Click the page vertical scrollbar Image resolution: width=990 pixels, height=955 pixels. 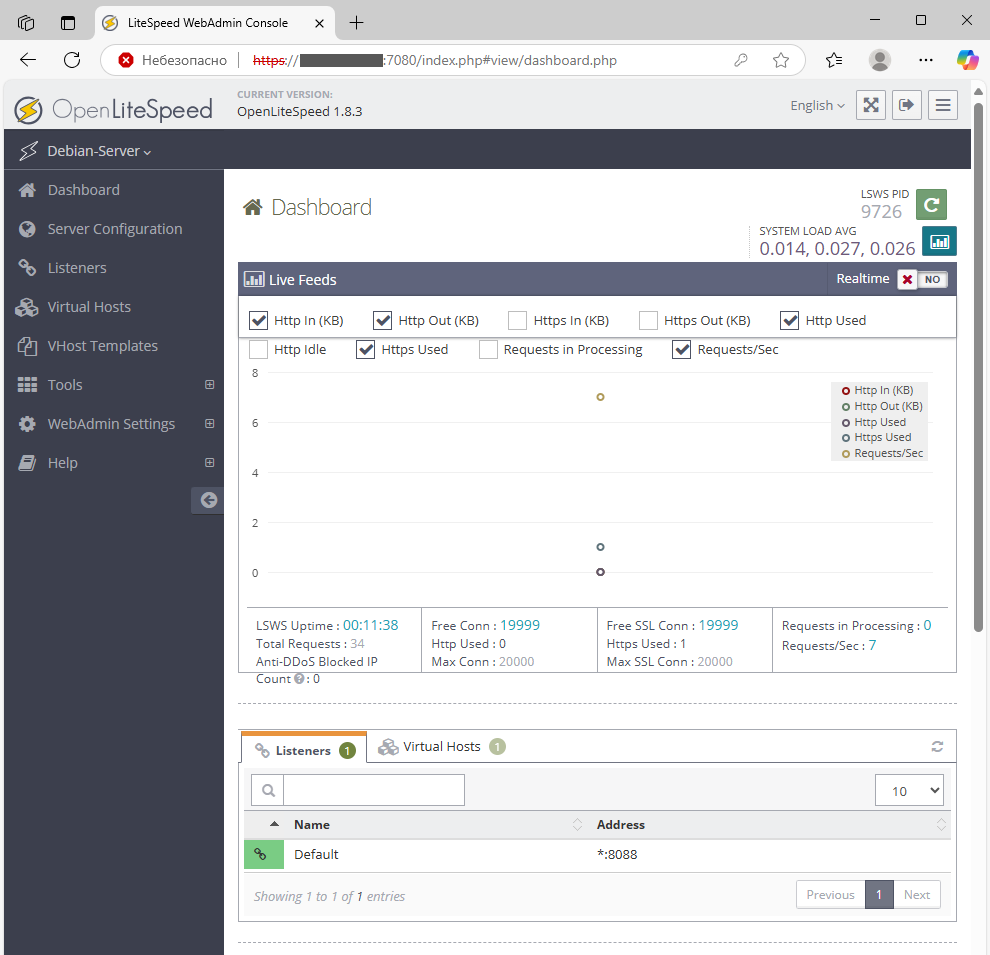click(x=978, y=366)
